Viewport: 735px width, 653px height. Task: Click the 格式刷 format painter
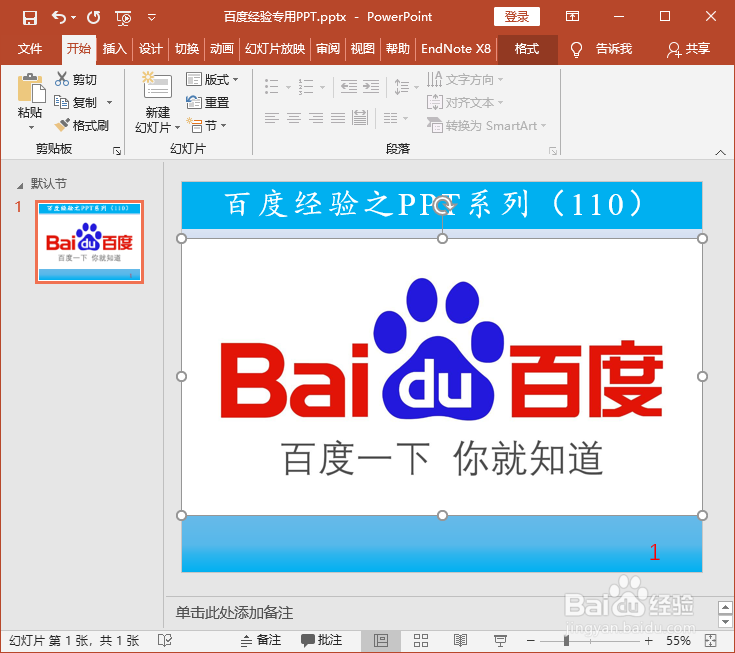click(82, 125)
